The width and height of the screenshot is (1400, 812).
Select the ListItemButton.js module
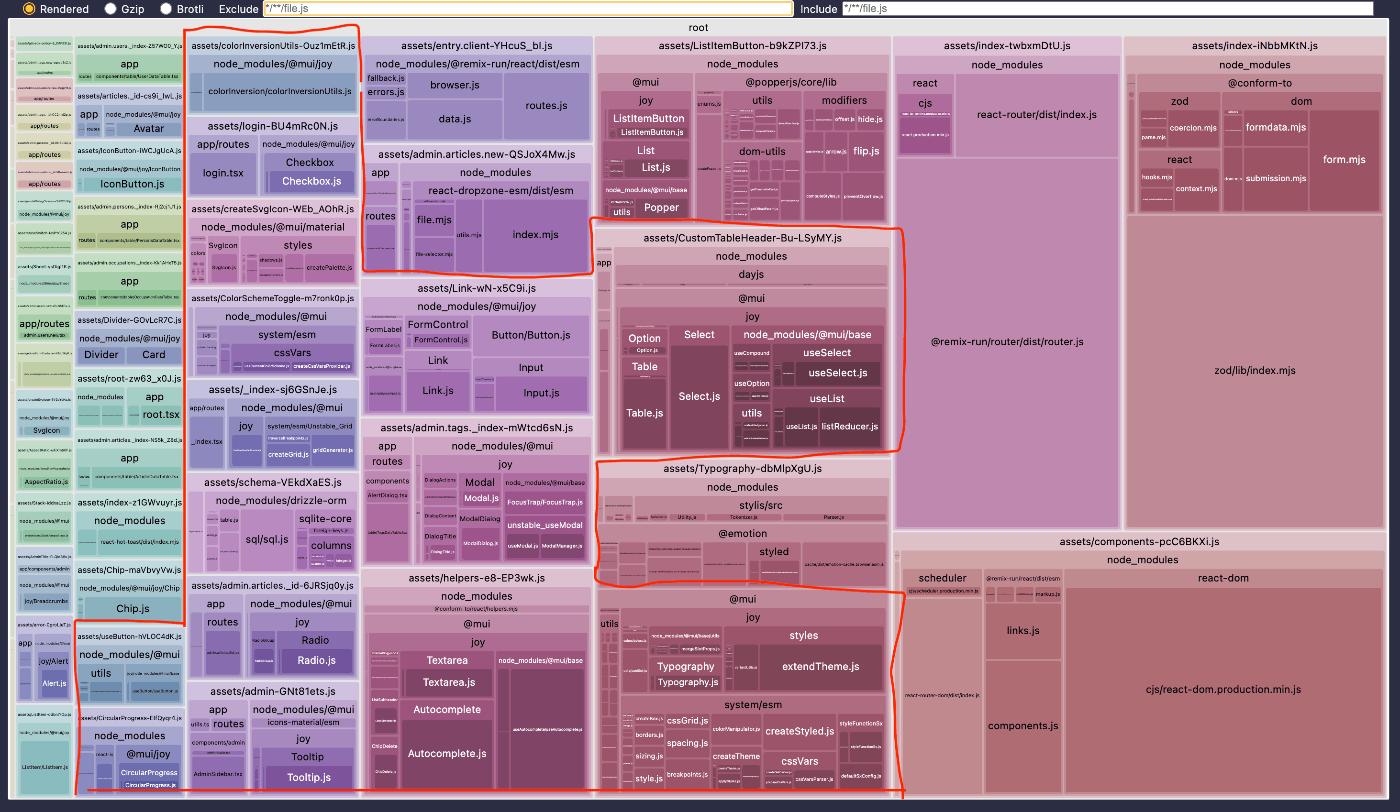coord(652,132)
